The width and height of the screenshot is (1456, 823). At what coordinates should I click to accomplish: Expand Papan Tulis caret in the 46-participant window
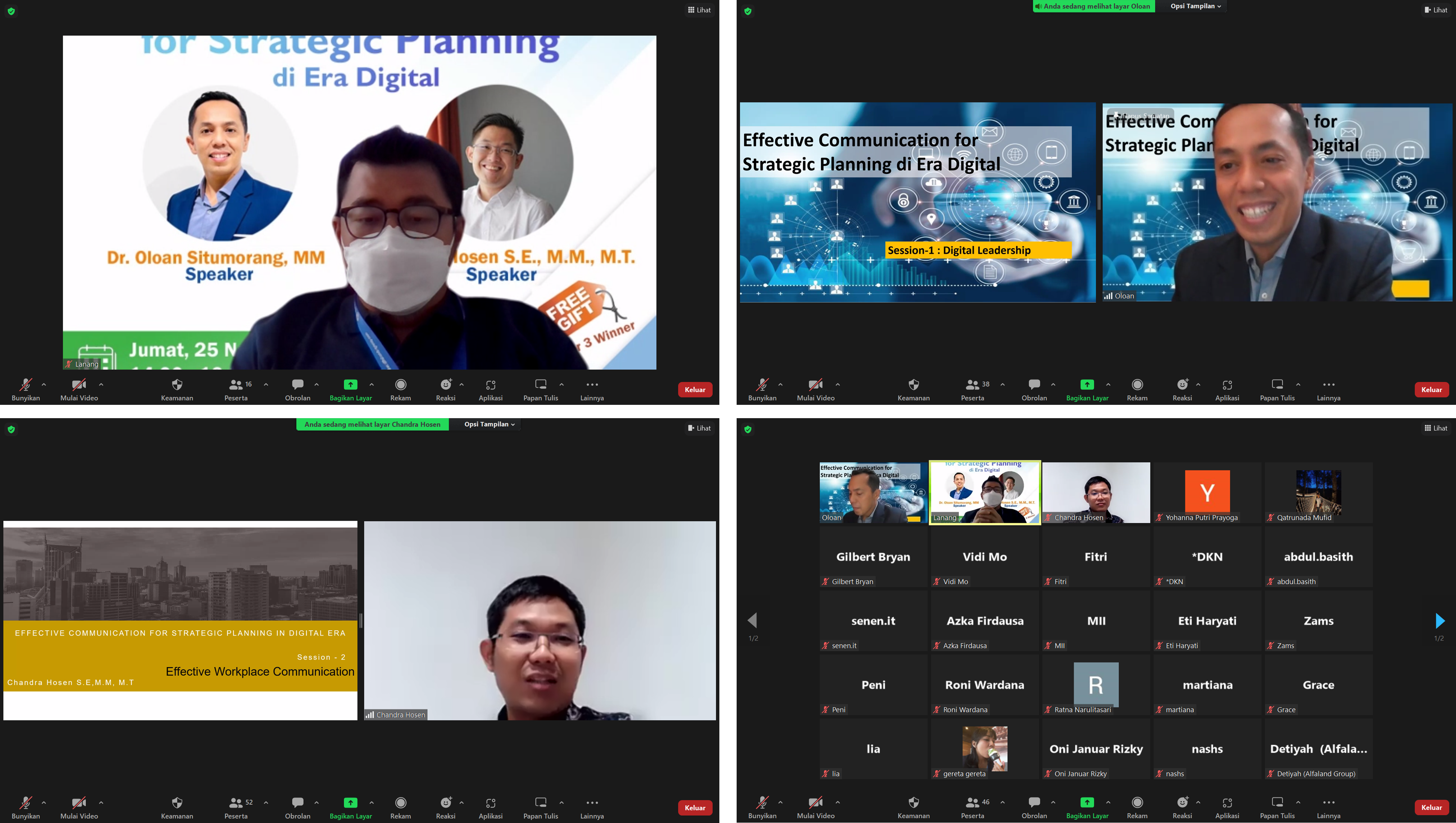point(1298,802)
